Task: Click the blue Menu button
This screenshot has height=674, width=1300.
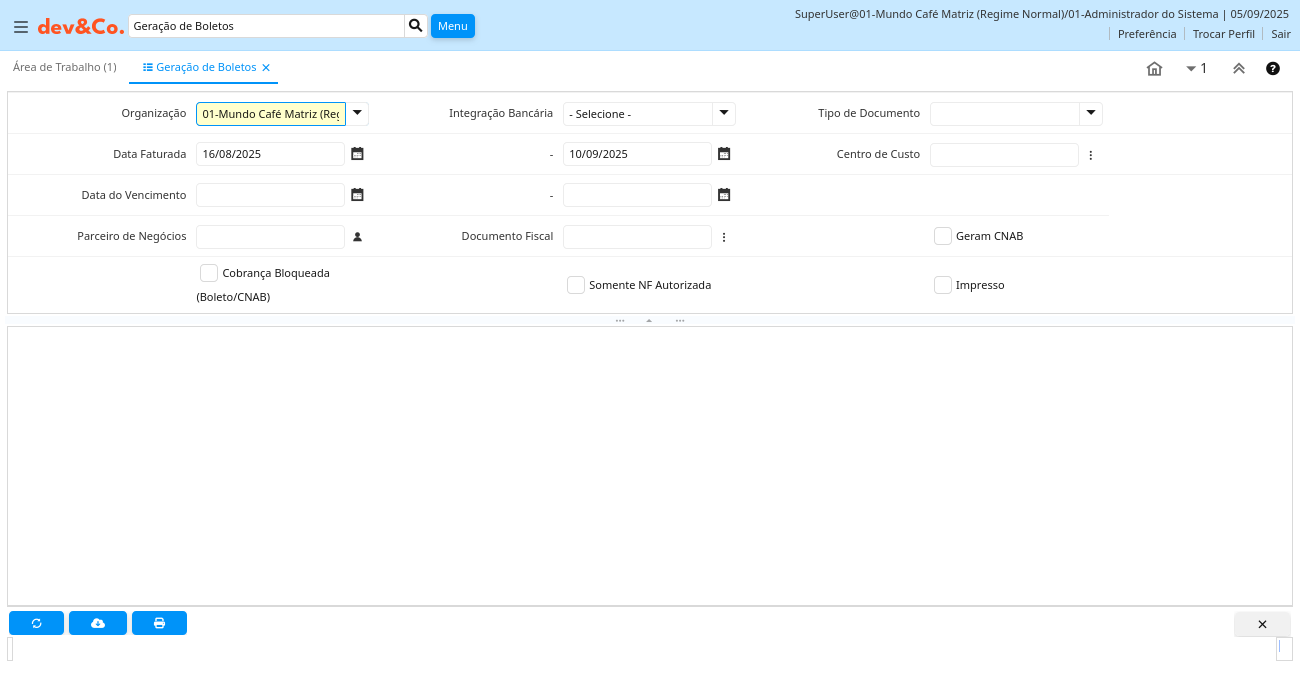Action: point(452,26)
